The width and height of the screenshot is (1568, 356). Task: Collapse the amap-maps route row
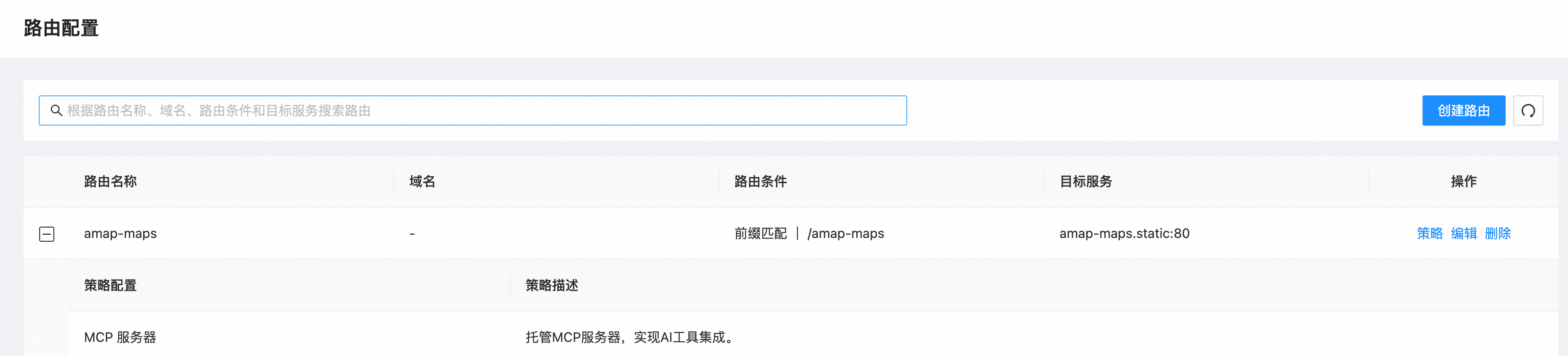[47, 234]
